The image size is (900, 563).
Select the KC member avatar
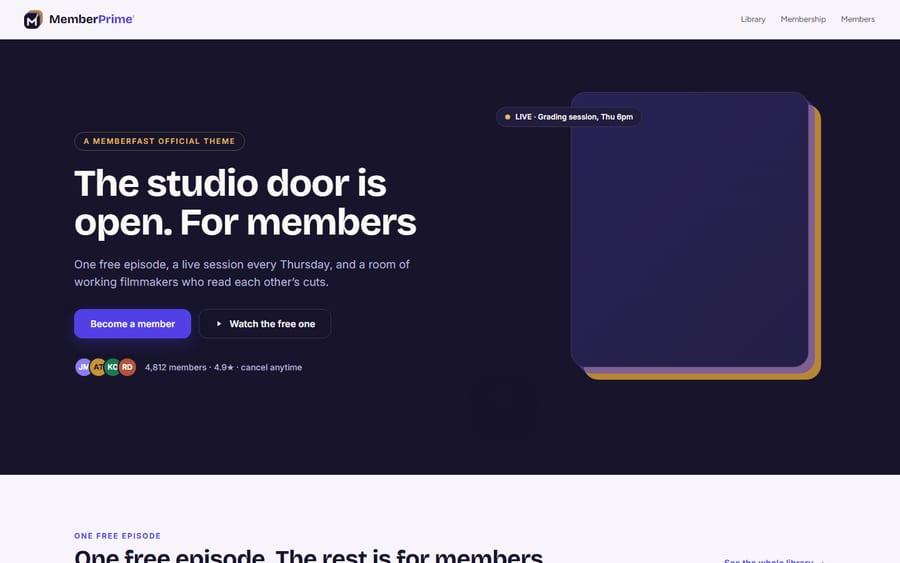coord(112,367)
